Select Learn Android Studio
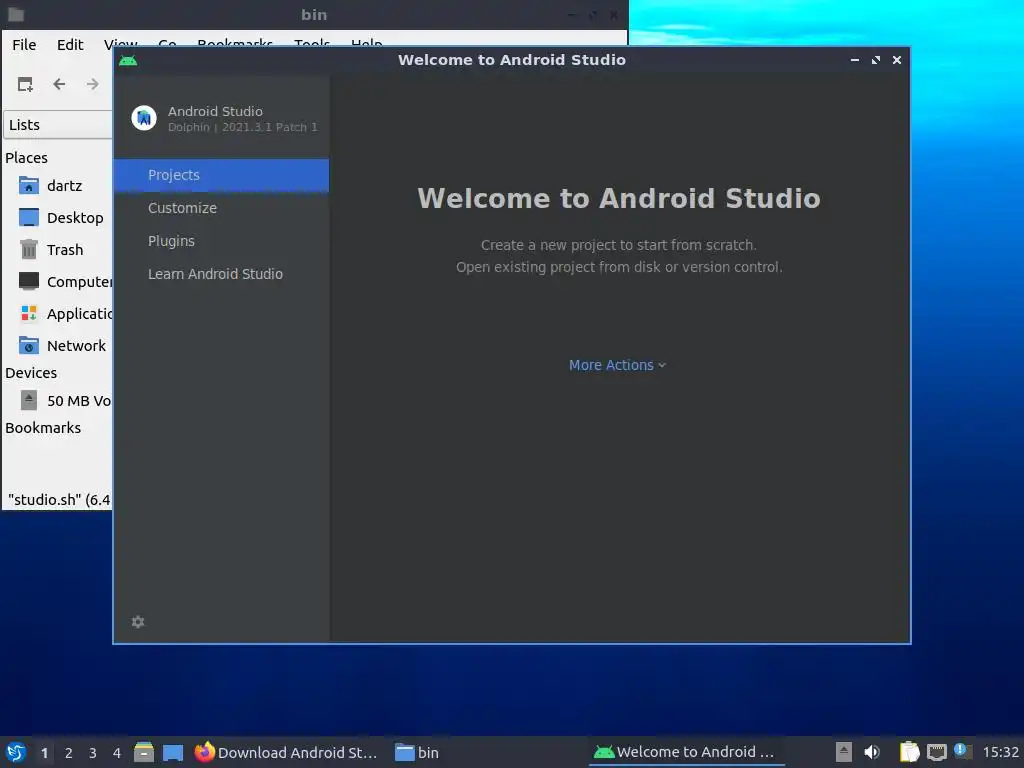 (x=215, y=274)
